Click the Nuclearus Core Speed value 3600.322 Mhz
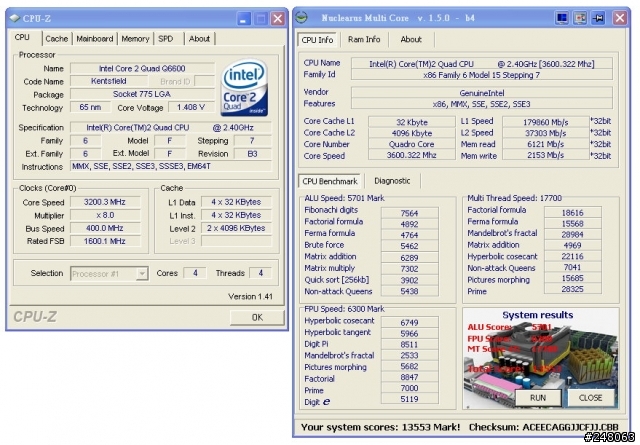 coord(411,155)
